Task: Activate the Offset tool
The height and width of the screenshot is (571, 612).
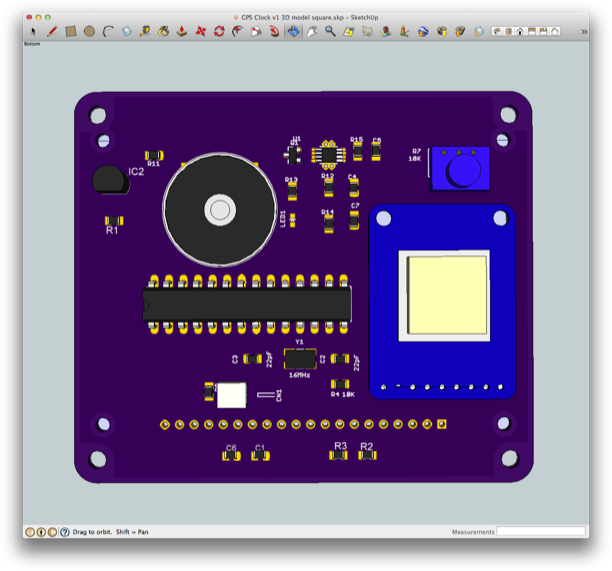Action: [237, 31]
